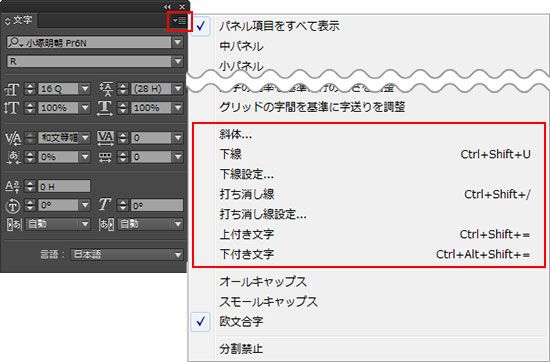The width and height of the screenshot is (550, 362).
Task: Click the space-after-character icon
Action: pos(106,224)
